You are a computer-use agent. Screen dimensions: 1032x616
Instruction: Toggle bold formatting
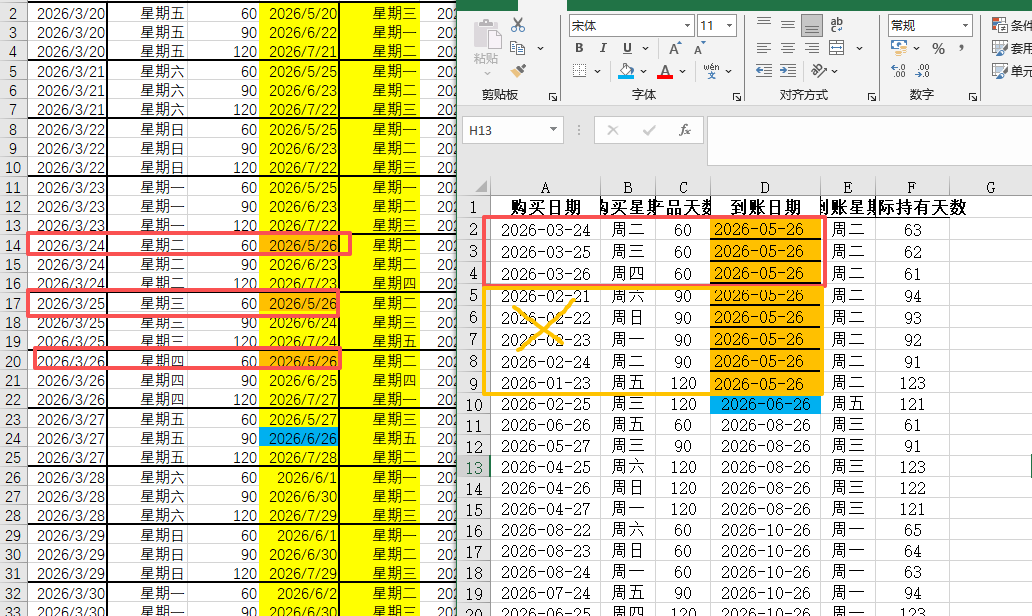tap(580, 47)
